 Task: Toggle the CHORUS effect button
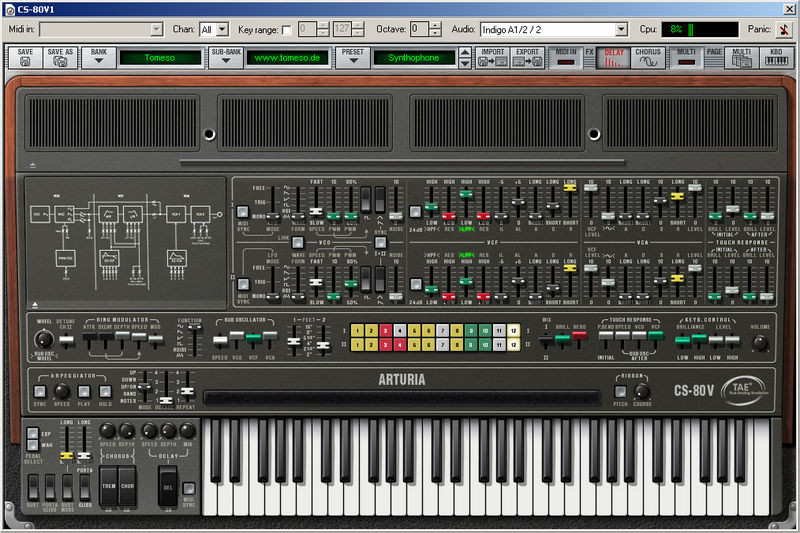(x=648, y=58)
